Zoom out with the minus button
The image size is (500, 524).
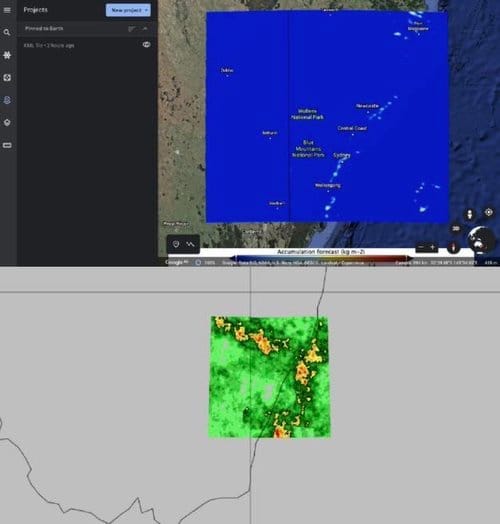[421, 247]
